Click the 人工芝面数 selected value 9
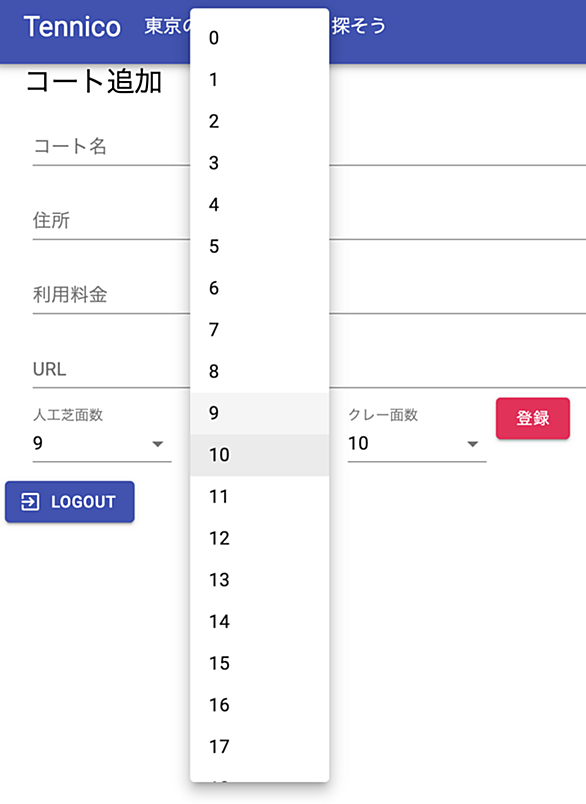 38,443
